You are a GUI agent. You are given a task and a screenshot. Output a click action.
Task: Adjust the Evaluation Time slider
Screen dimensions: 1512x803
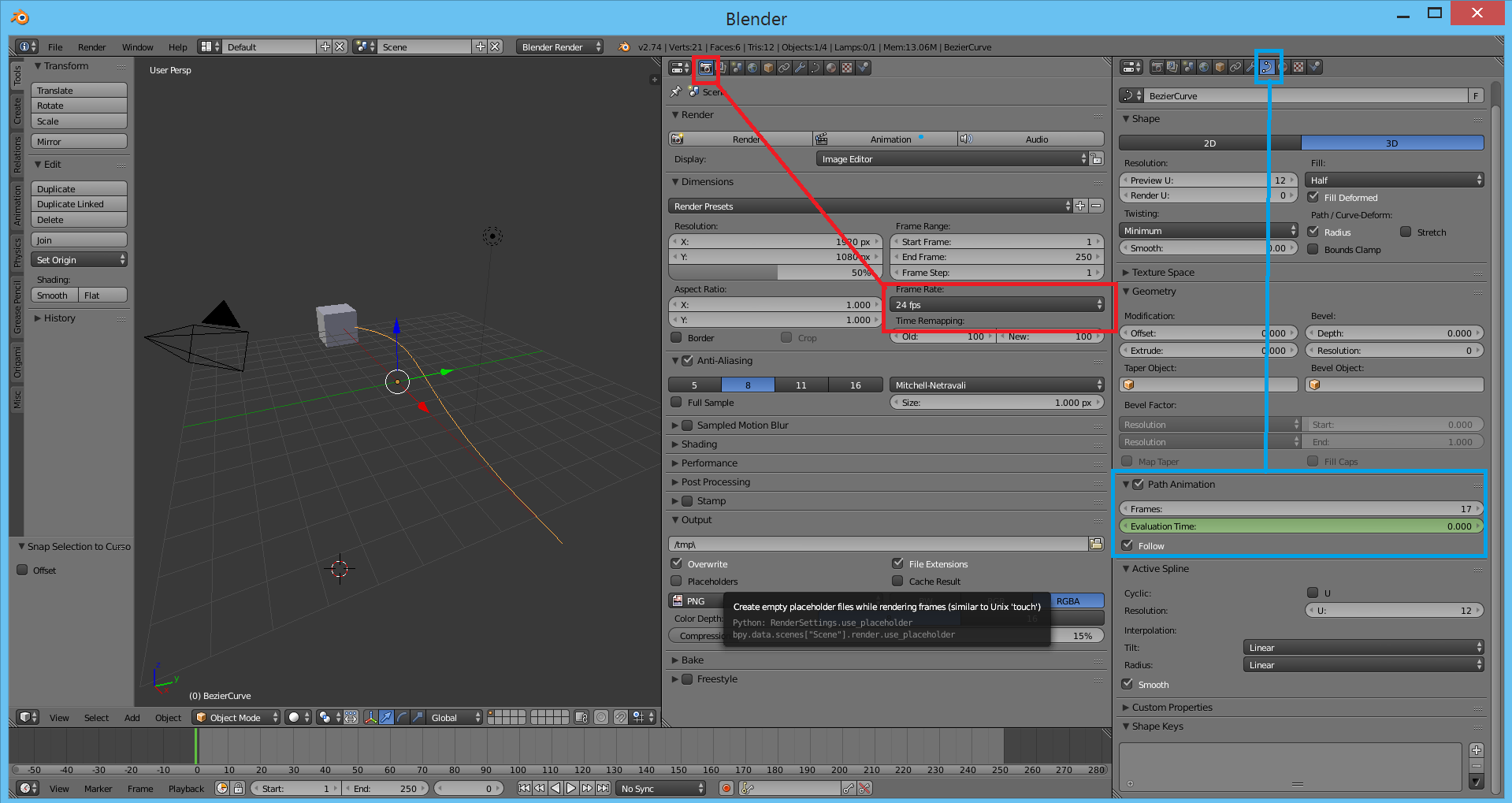(x=1301, y=526)
